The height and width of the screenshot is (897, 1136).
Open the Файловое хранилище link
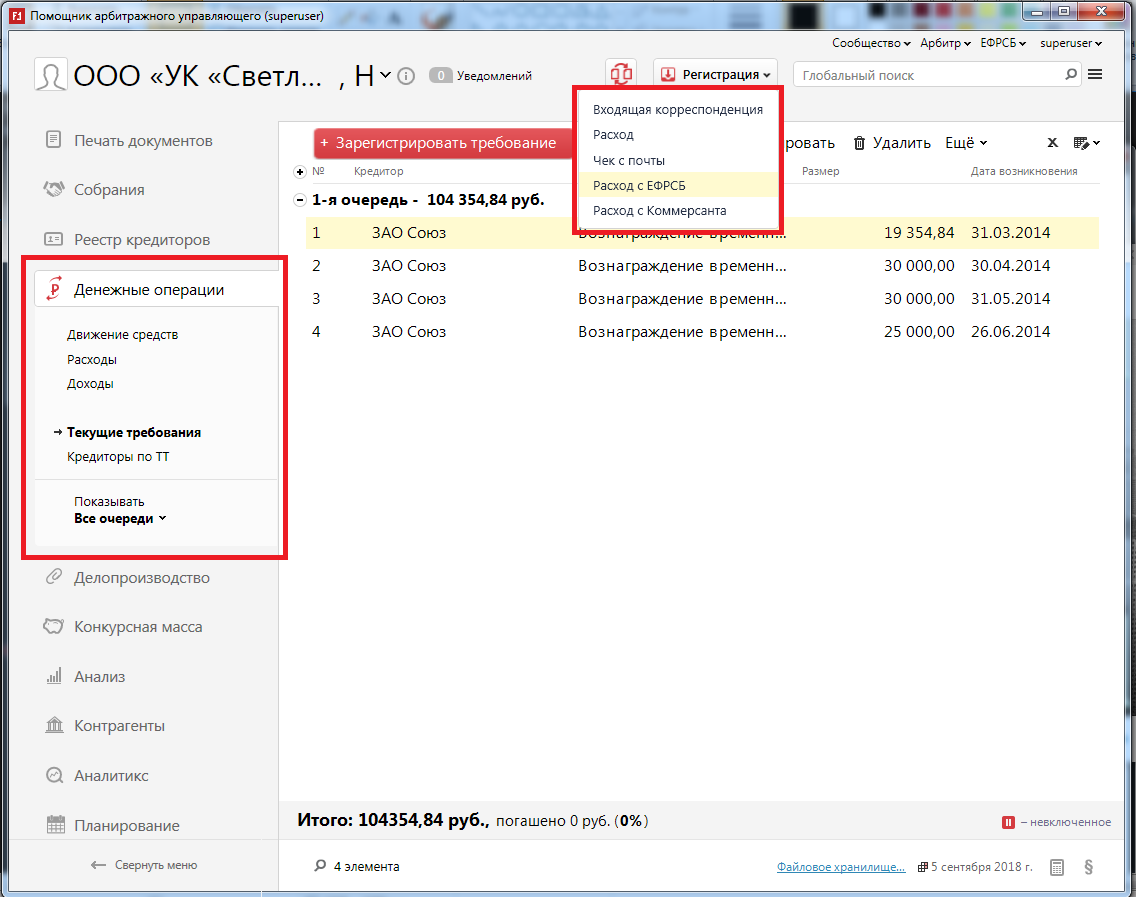(x=840, y=867)
